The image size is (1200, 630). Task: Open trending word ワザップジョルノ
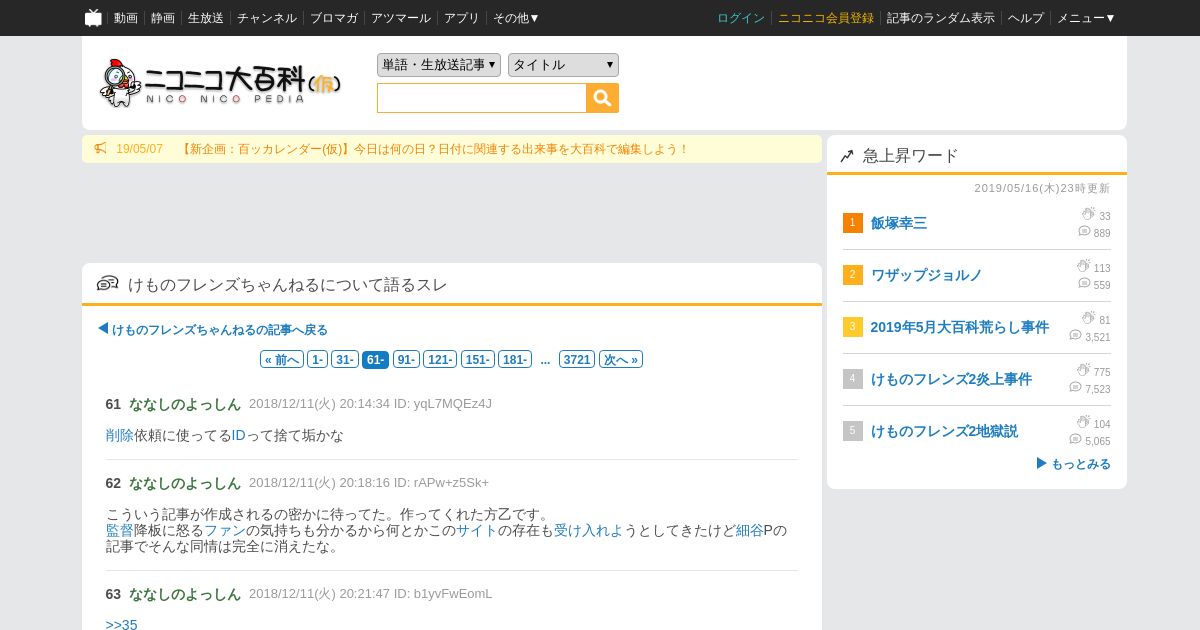927,275
